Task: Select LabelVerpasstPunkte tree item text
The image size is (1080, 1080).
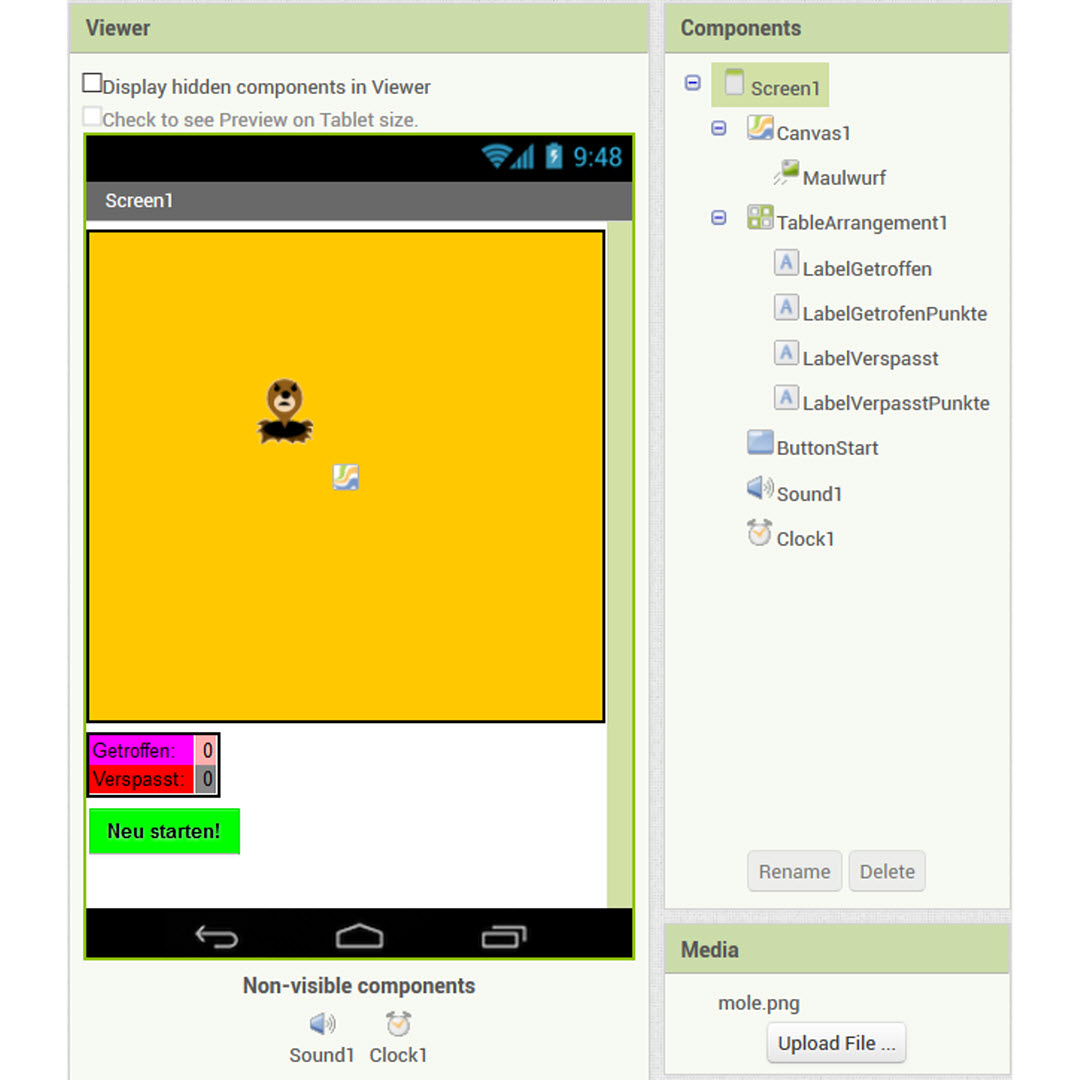Action: pyautogui.click(x=896, y=403)
